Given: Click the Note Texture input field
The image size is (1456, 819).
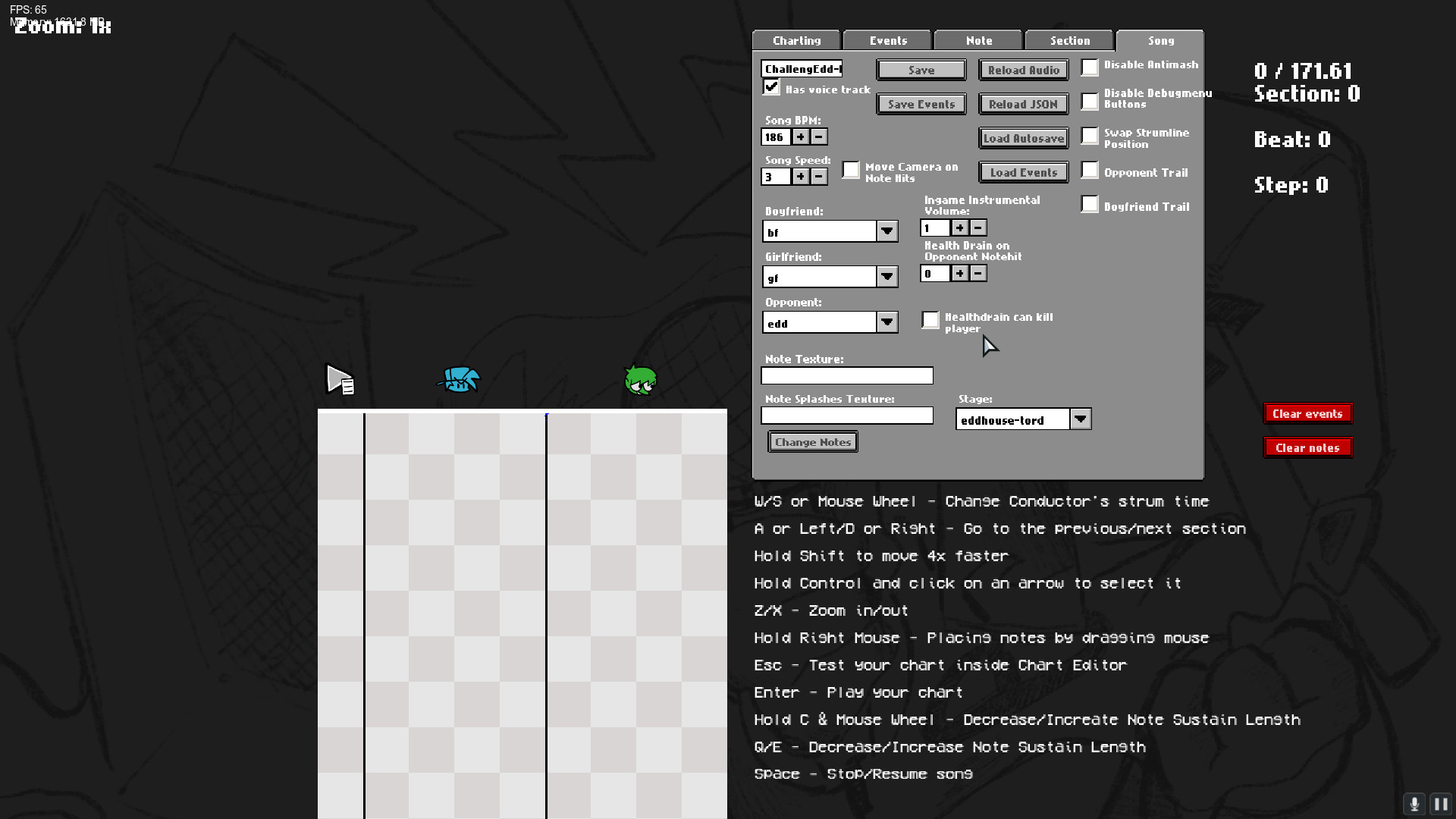Looking at the screenshot, I should [847, 375].
